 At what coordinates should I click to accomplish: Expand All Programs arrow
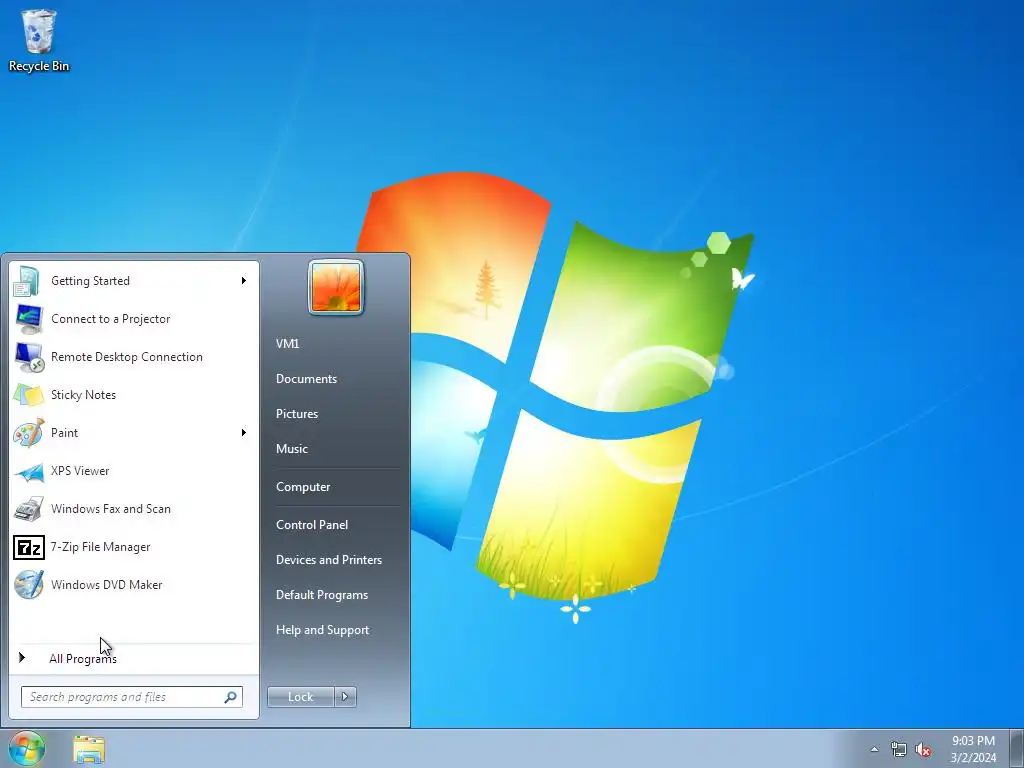click(22, 658)
